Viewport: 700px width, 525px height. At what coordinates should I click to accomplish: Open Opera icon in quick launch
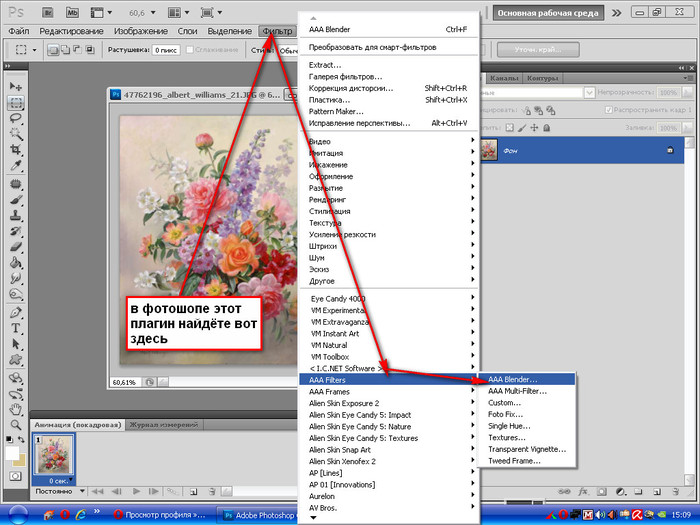coord(65,515)
